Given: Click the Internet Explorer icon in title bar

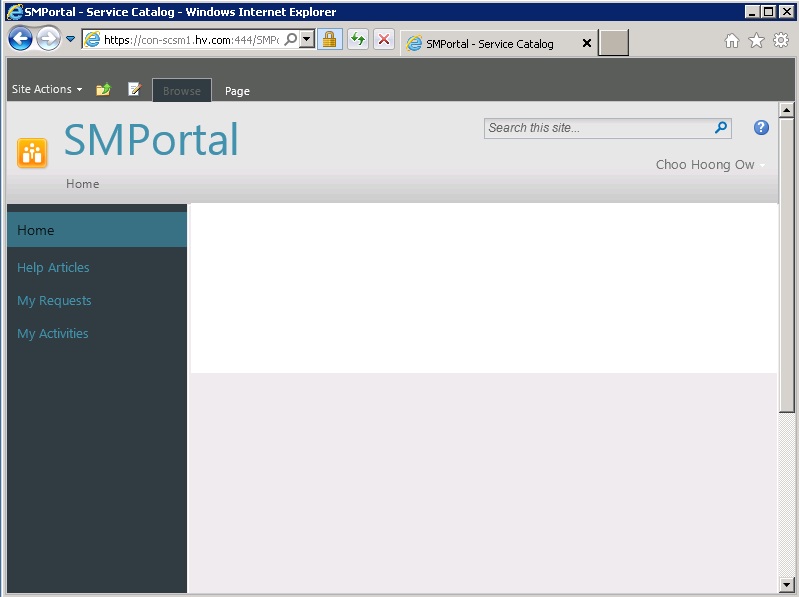Looking at the screenshot, I should click(15, 12).
